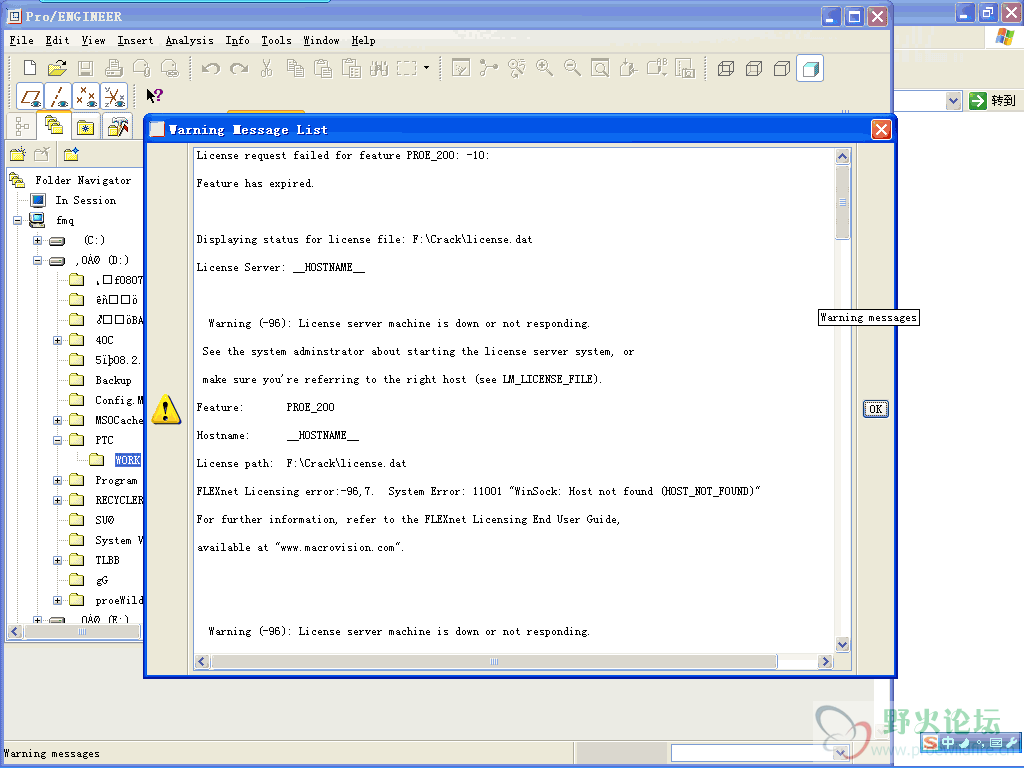Open the Insert menu

135,40
